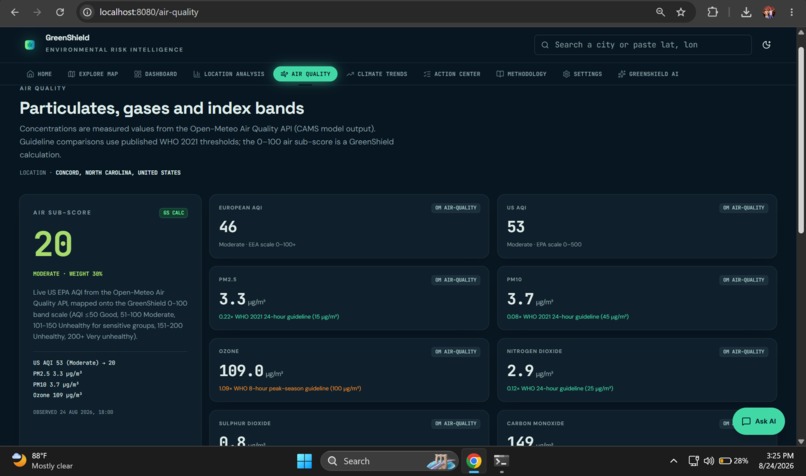Screen dimensions: 806x476
Task: Click the US AQI OM Air-Quality badge
Action: pyautogui.click(x=744, y=208)
